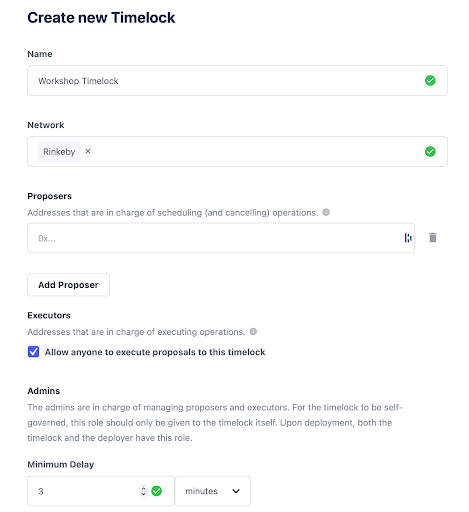Click the Allow anyone to execute proposals label

[x=155, y=352]
